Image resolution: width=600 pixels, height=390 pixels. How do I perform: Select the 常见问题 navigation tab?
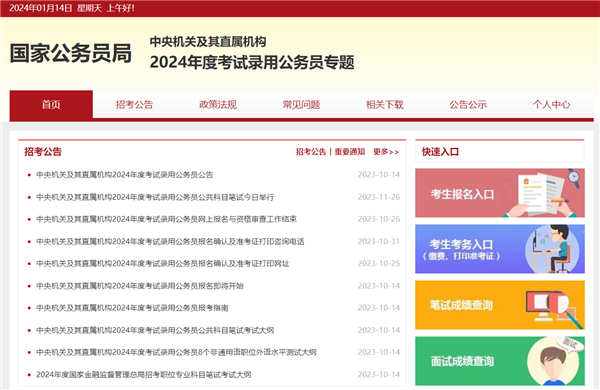point(301,104)
